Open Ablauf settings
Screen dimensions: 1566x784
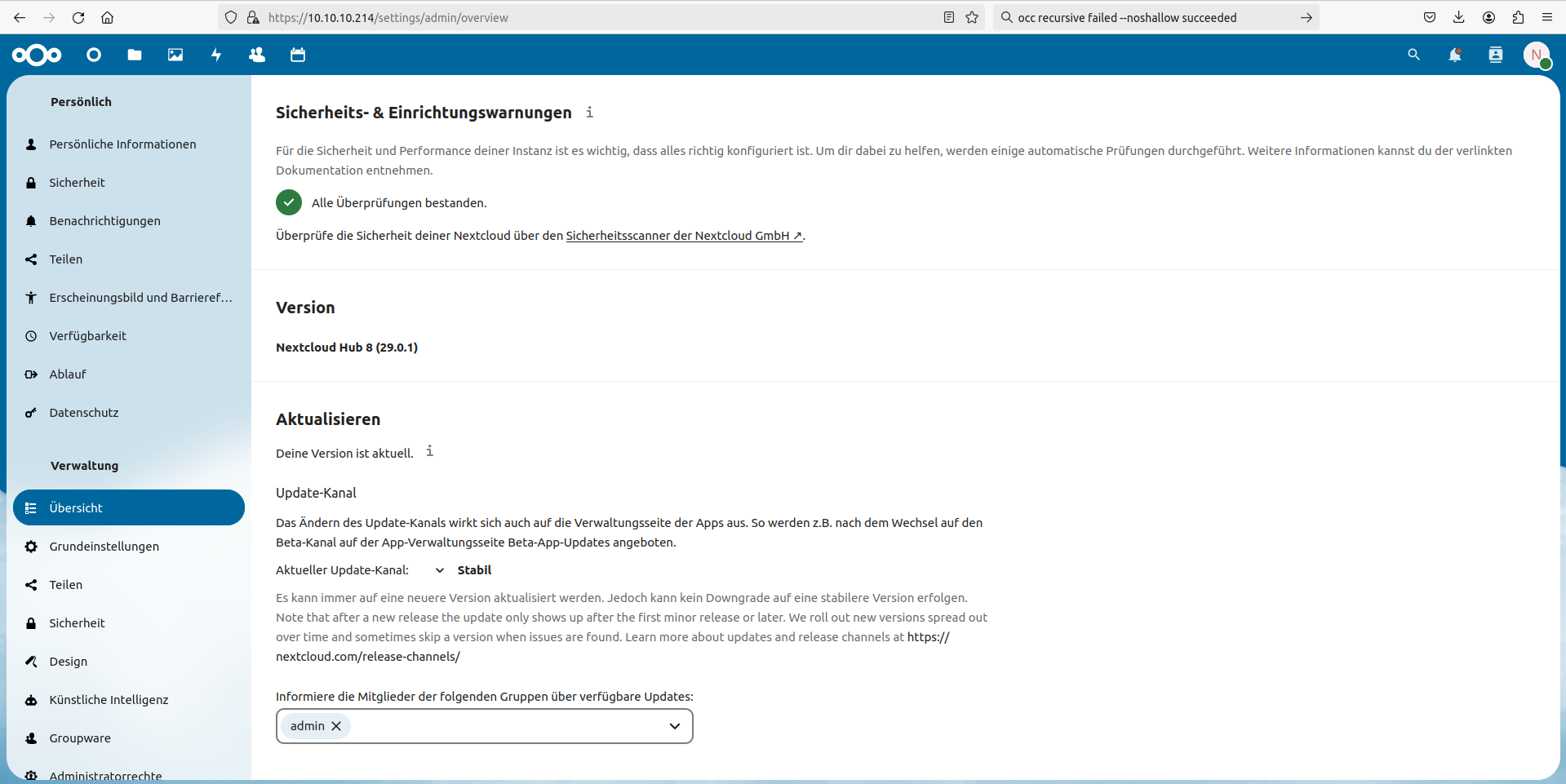pyautogui.click(x=129, y=374)
